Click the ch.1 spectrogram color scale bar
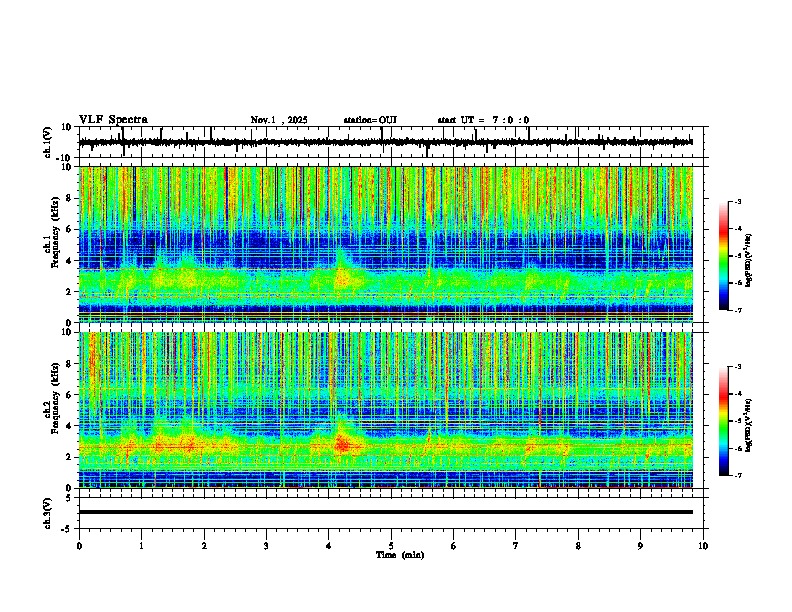This screenshot has height=612, width=792. tap(724, 256)
